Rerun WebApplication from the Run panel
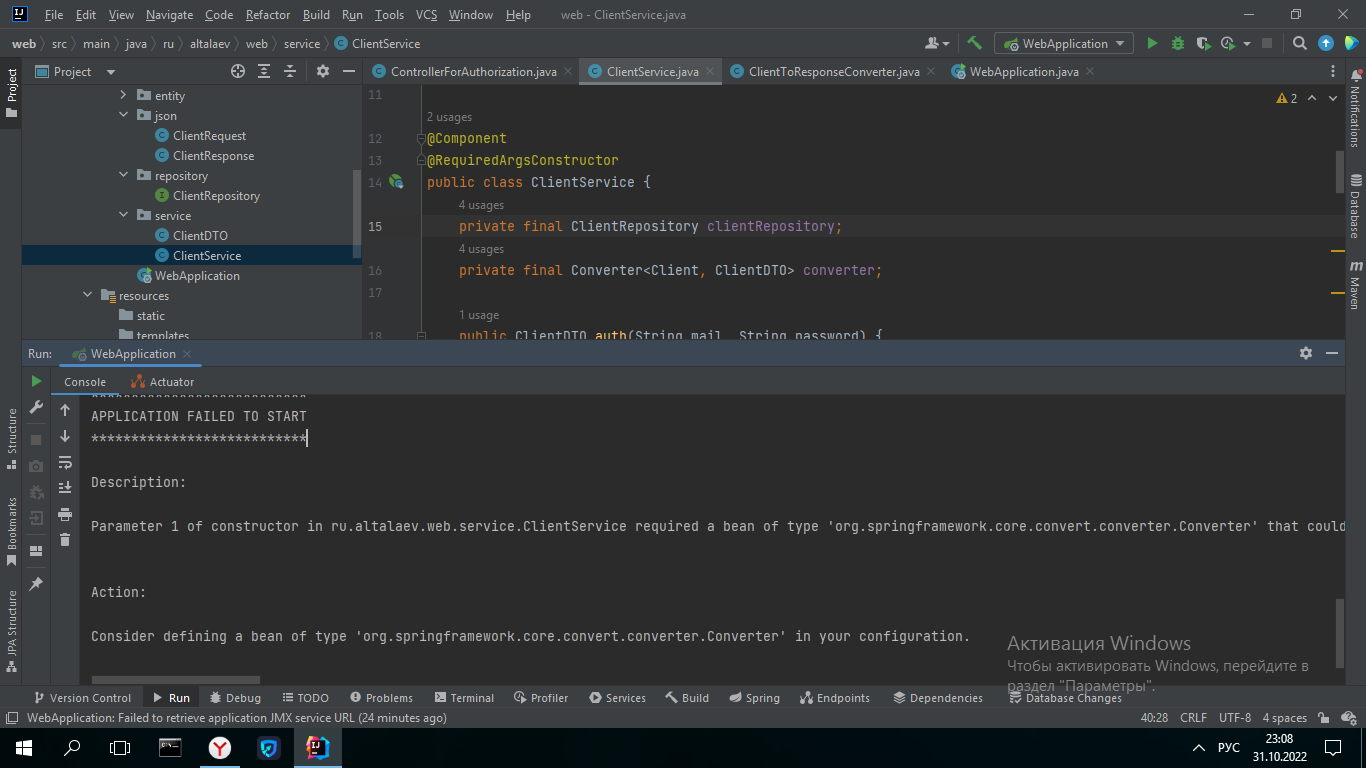This screenshot has height=768, width=1366. pos(36,381)
